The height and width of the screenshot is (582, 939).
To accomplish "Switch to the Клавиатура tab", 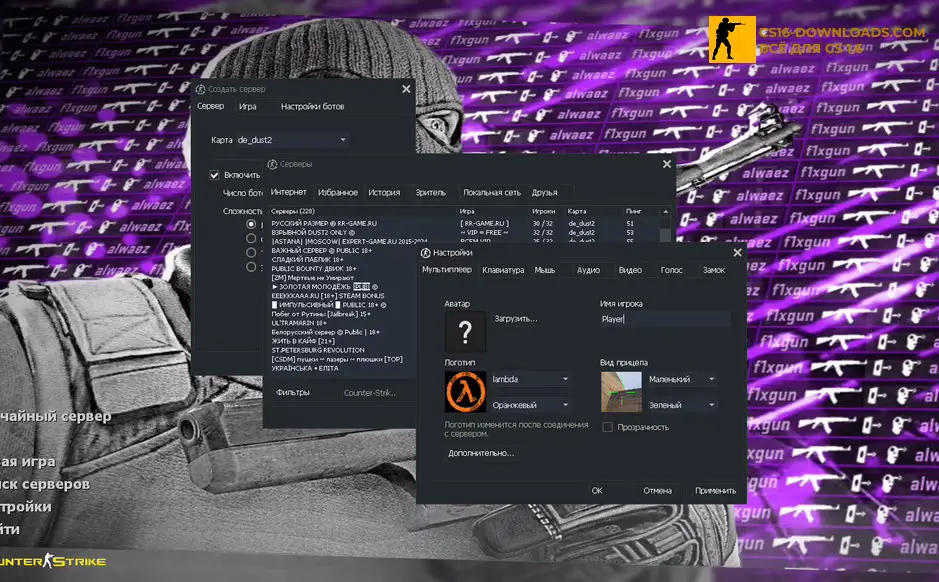I will click(502, 270).
